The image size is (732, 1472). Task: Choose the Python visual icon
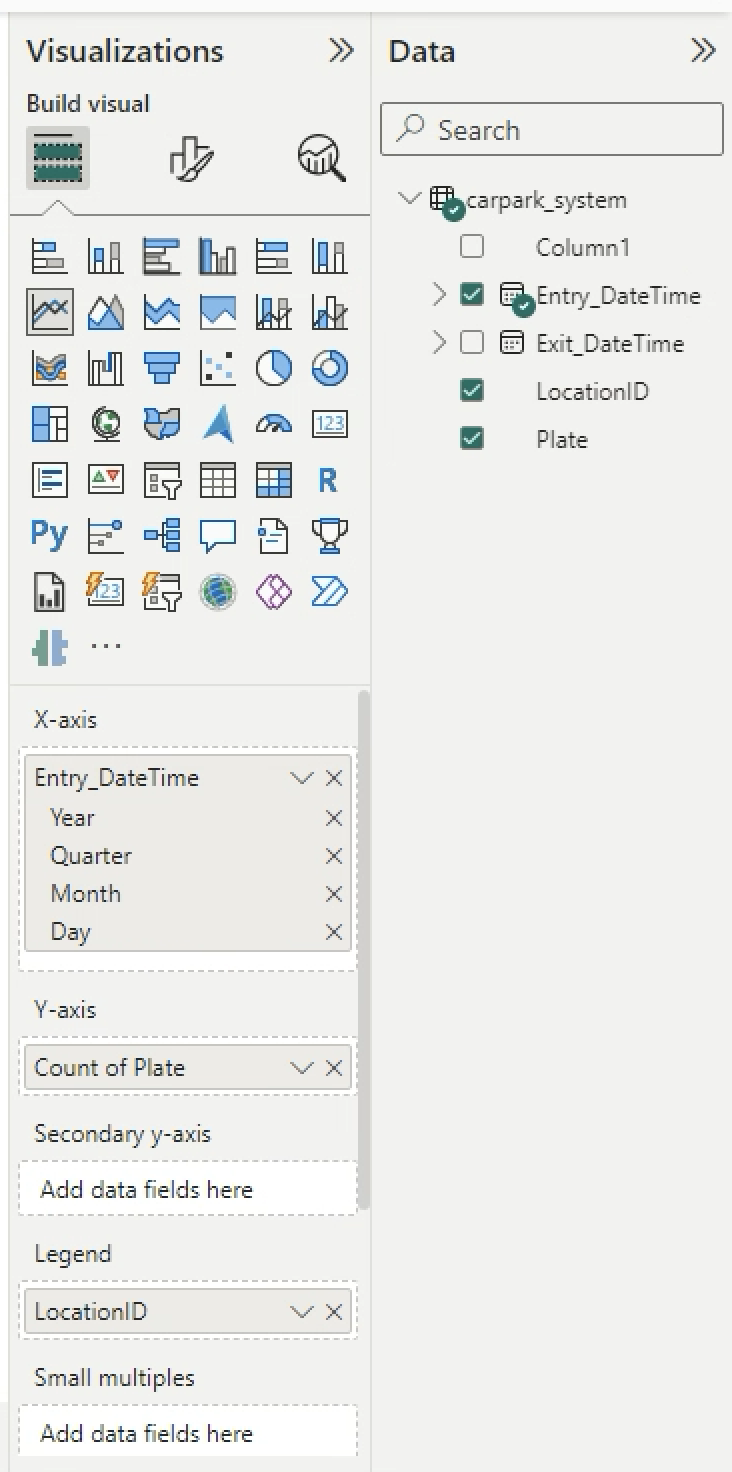[x=49, y=535]
